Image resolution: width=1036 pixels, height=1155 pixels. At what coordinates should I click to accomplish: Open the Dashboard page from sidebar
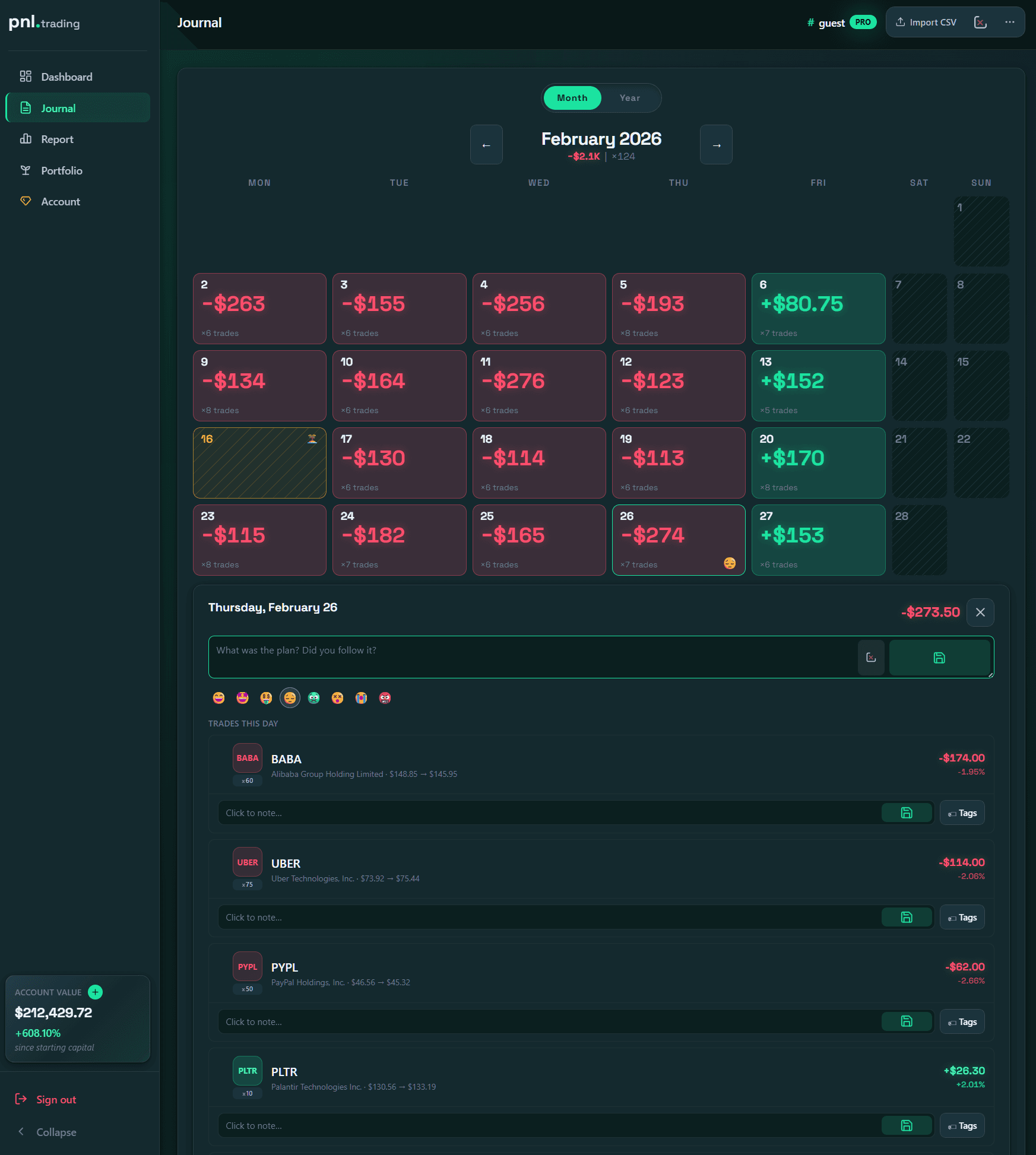77,77
